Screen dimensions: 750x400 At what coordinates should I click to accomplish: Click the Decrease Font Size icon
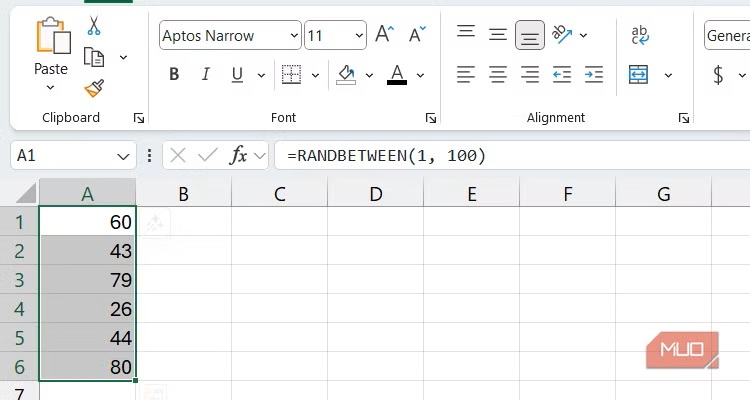coord(420,35)
